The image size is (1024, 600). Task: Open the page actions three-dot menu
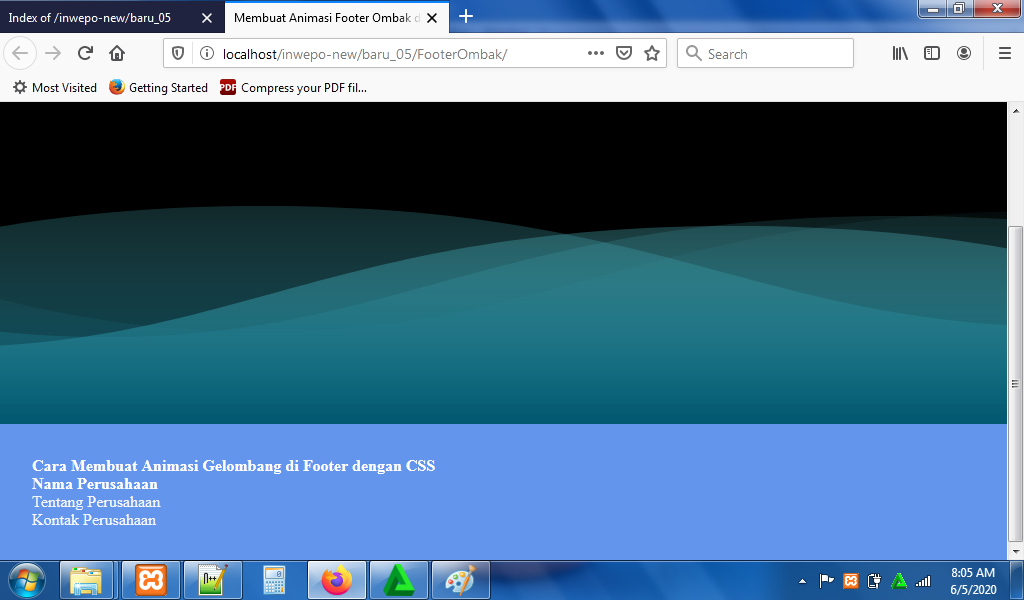(596, 54)
